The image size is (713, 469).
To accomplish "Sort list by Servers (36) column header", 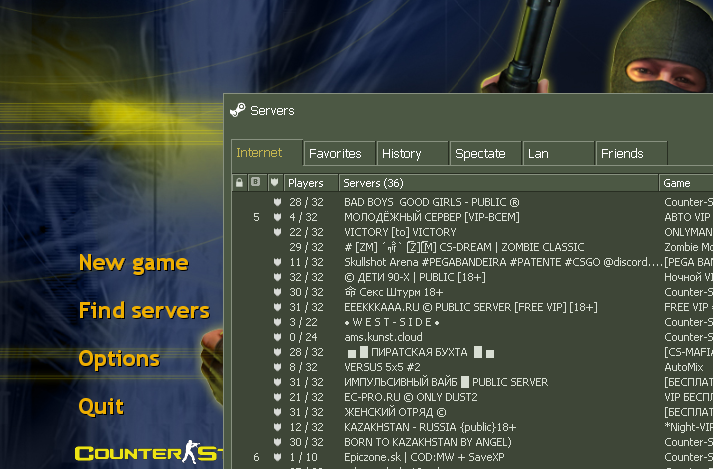I will point(497,183).
